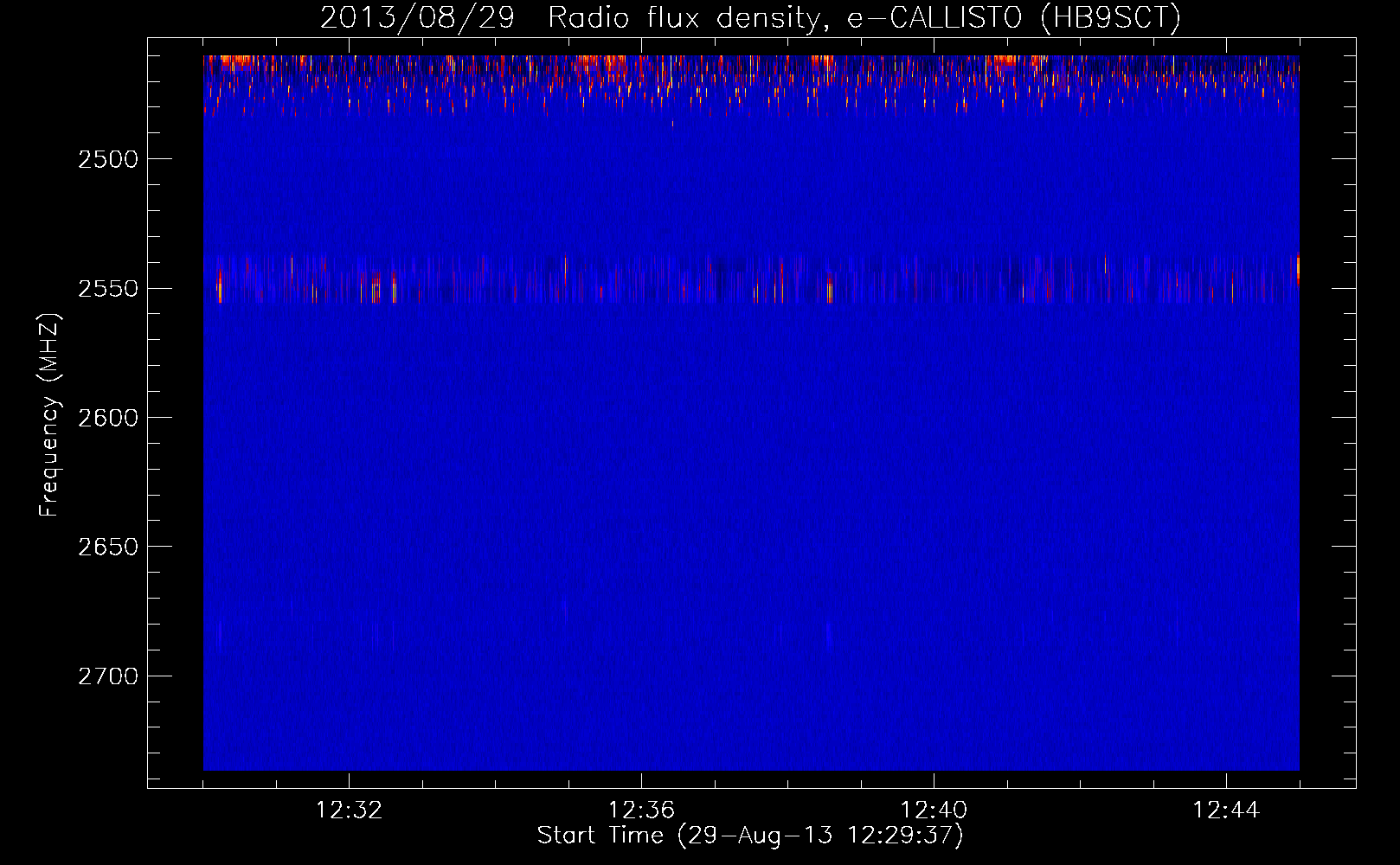Click the 12:40 time tick label
This screenshot has width=1400, height=865.
pyautogui.click(x=934, y=811)
